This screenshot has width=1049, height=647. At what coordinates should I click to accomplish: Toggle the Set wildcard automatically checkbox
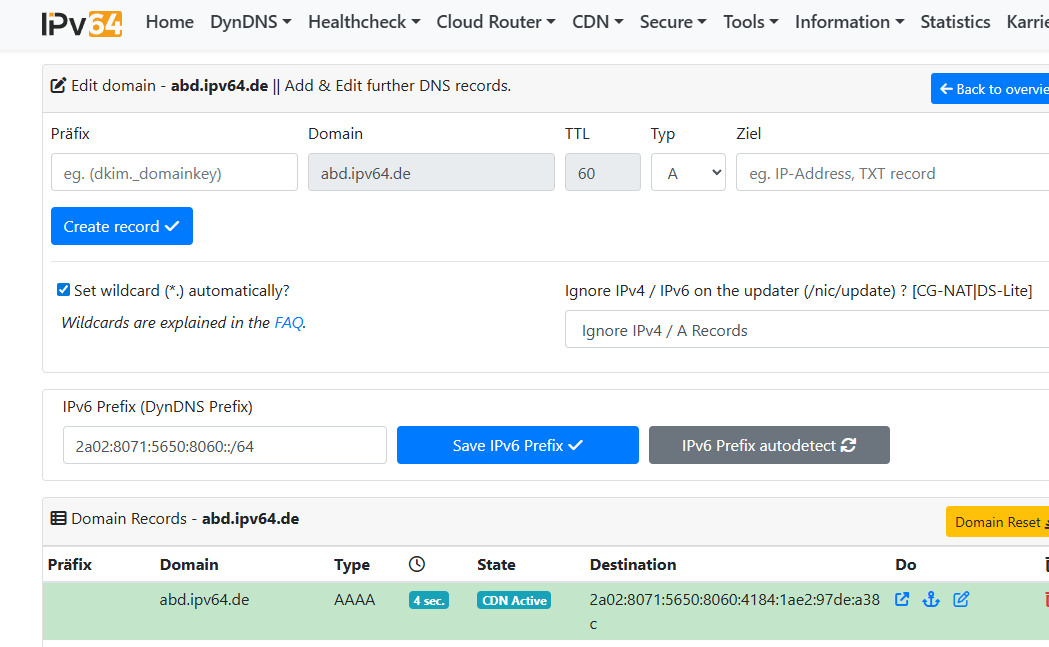(x=64, y=290)
